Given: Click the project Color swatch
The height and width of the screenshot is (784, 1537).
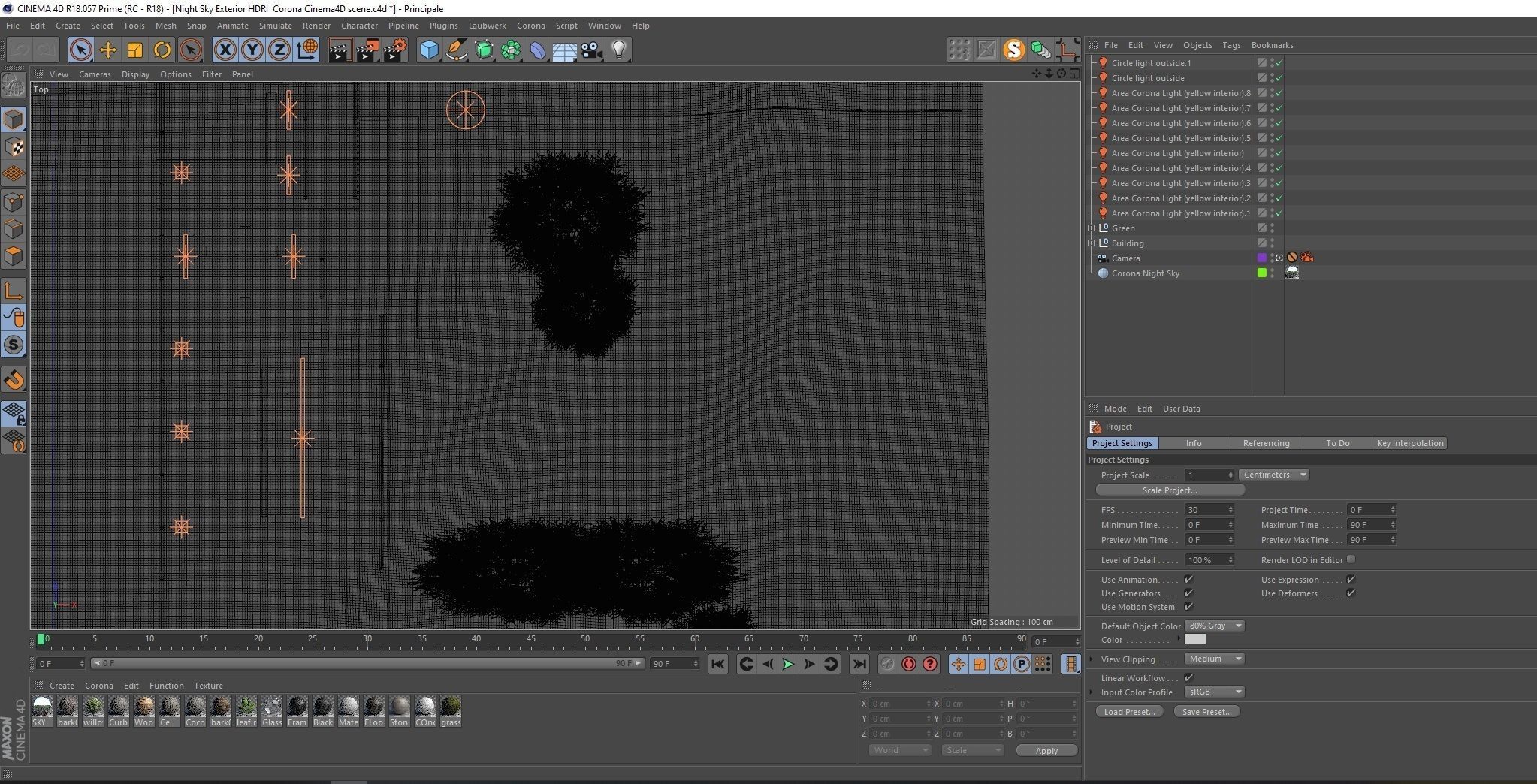Looking at the screenshot, I should pos(1194,639).
